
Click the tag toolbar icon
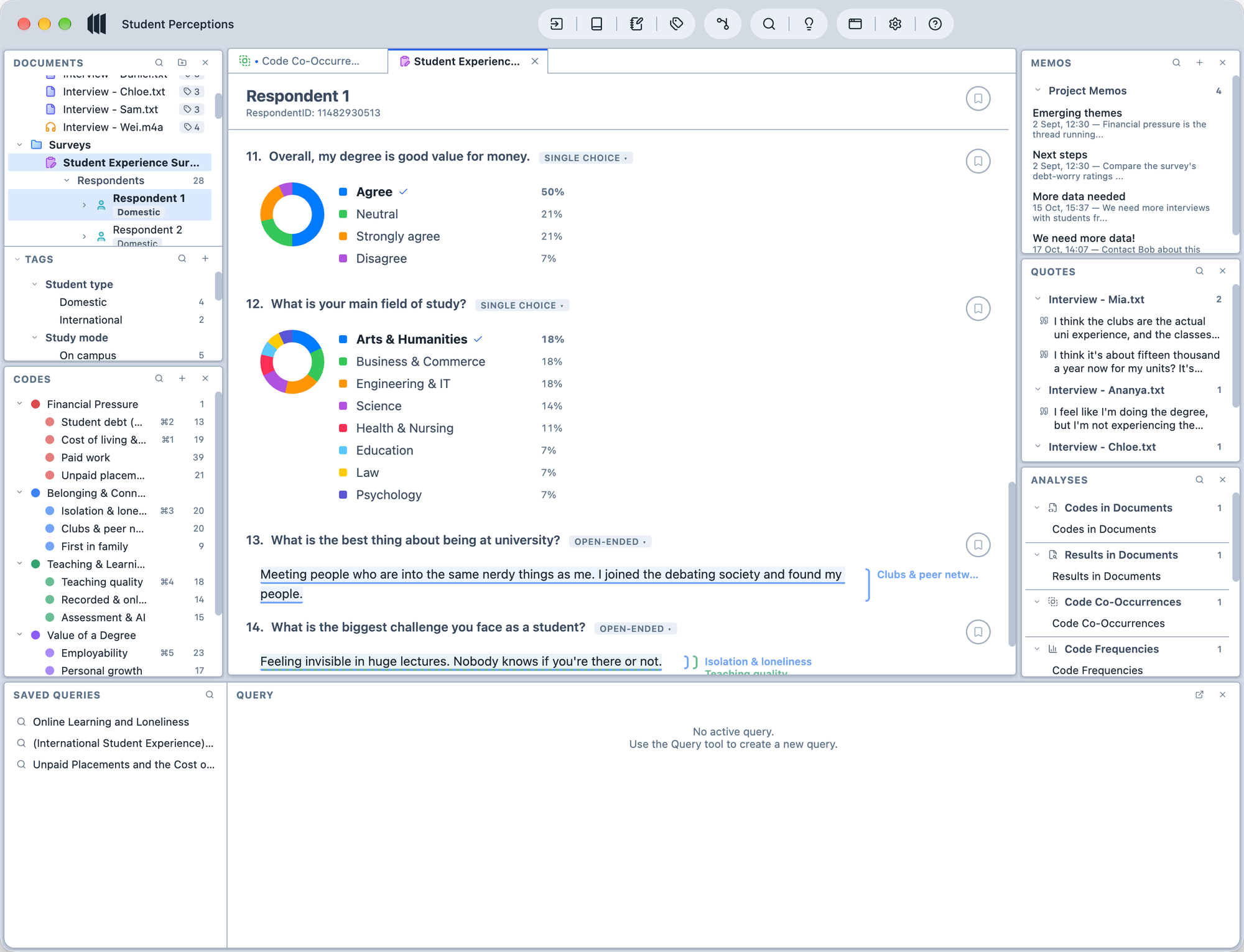(x=677, y=24)
